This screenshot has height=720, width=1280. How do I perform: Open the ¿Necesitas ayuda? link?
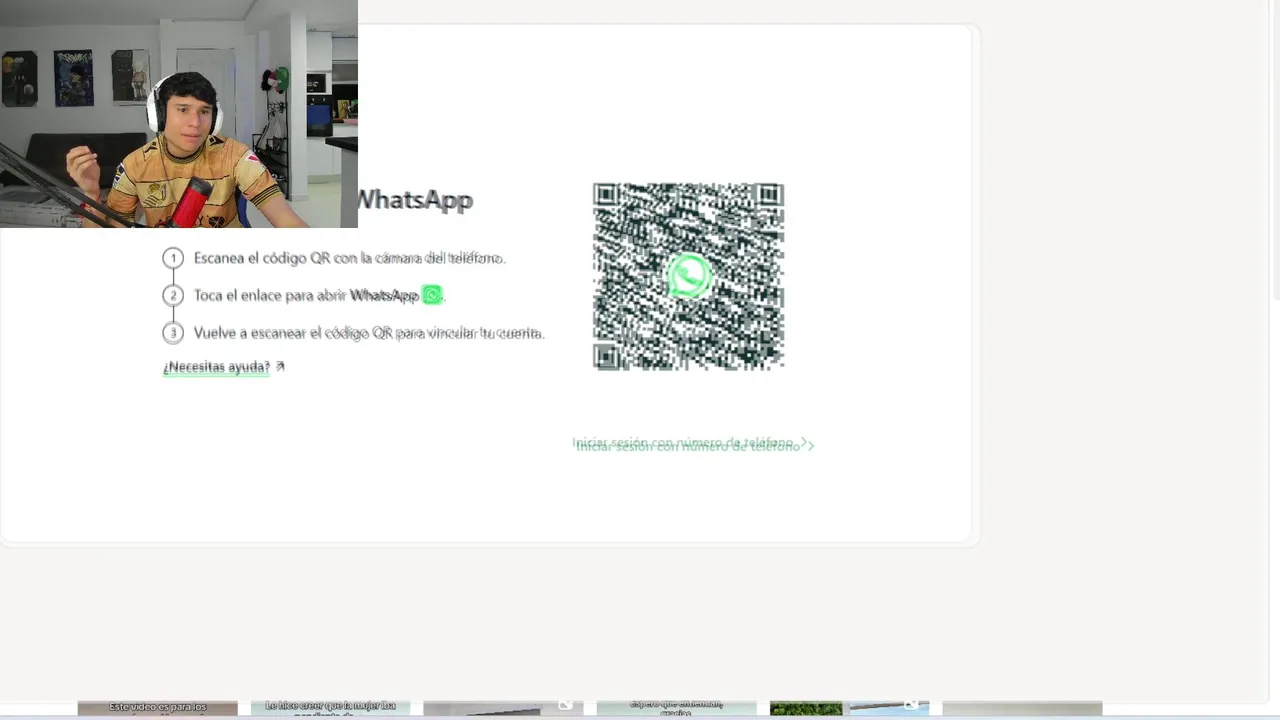[x=217, y=367]
